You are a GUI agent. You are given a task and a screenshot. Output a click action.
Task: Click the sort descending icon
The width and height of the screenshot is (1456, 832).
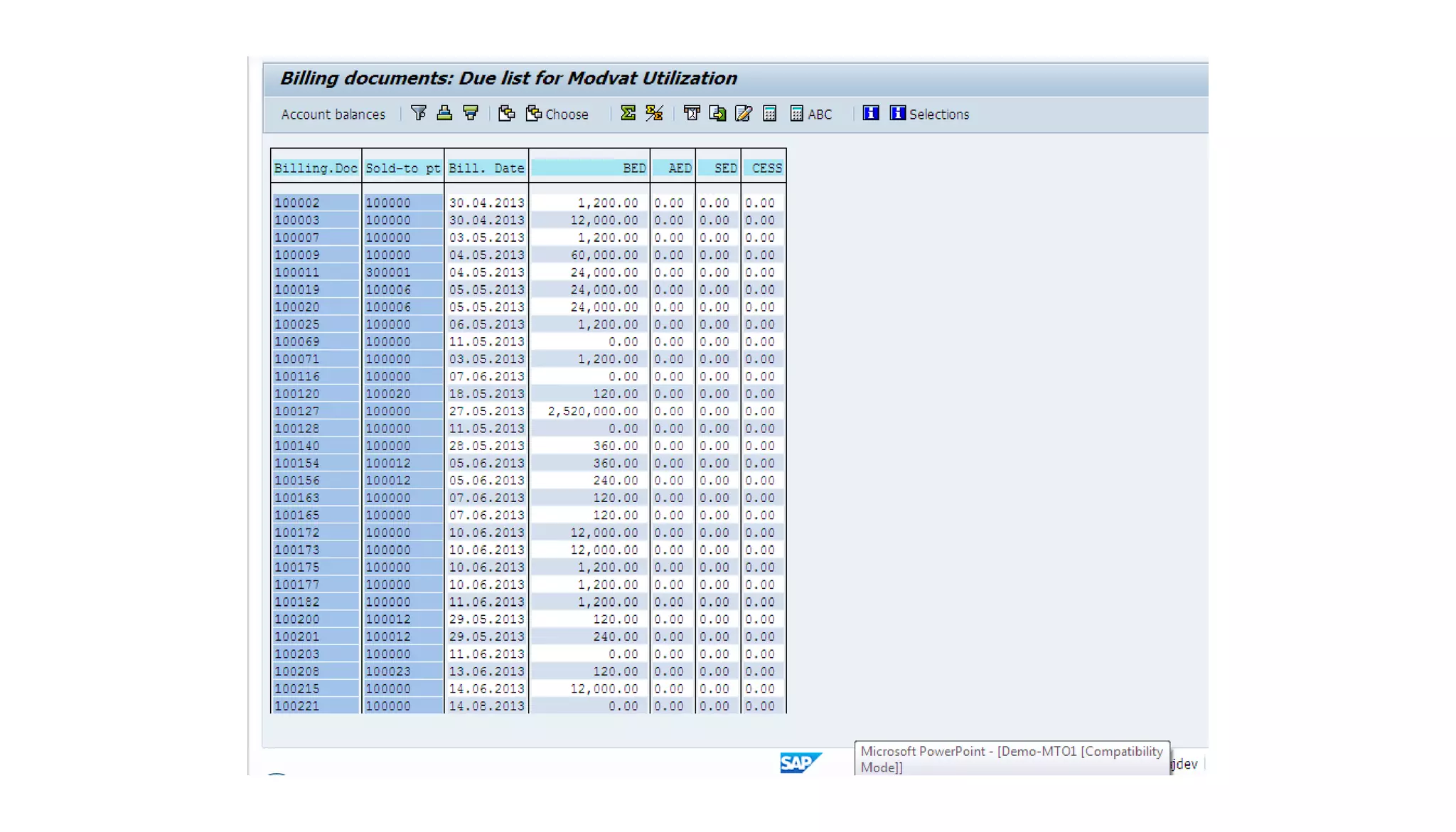[x=471, y=113]
